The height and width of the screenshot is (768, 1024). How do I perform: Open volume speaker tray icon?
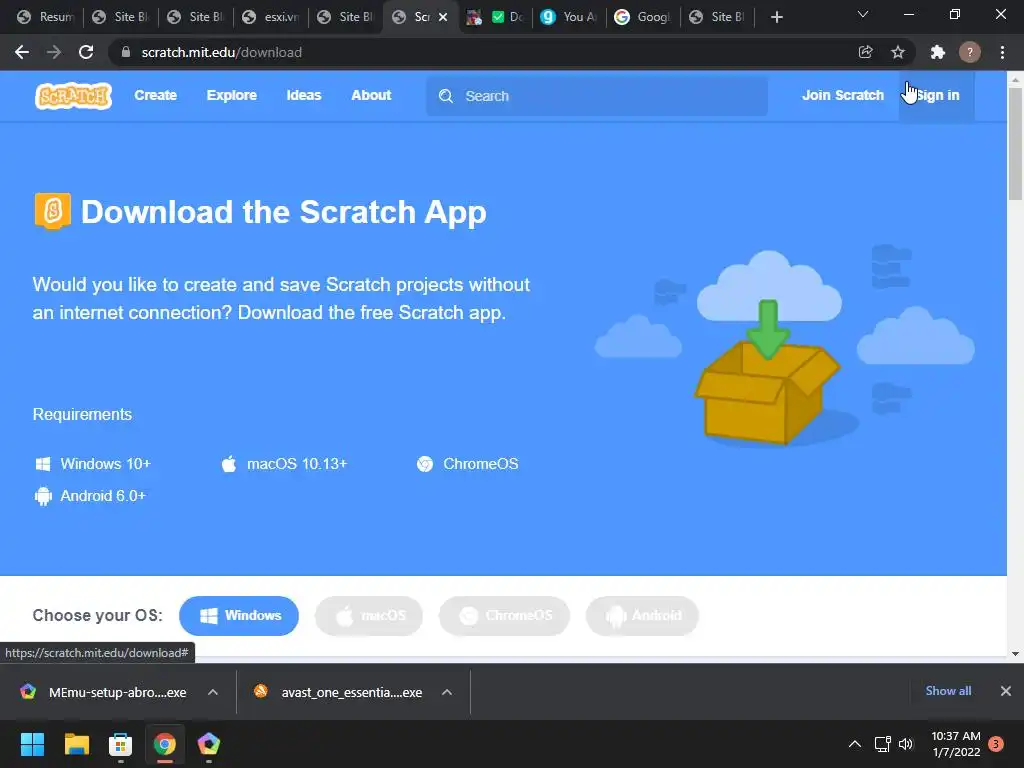(x=906, y=744)
